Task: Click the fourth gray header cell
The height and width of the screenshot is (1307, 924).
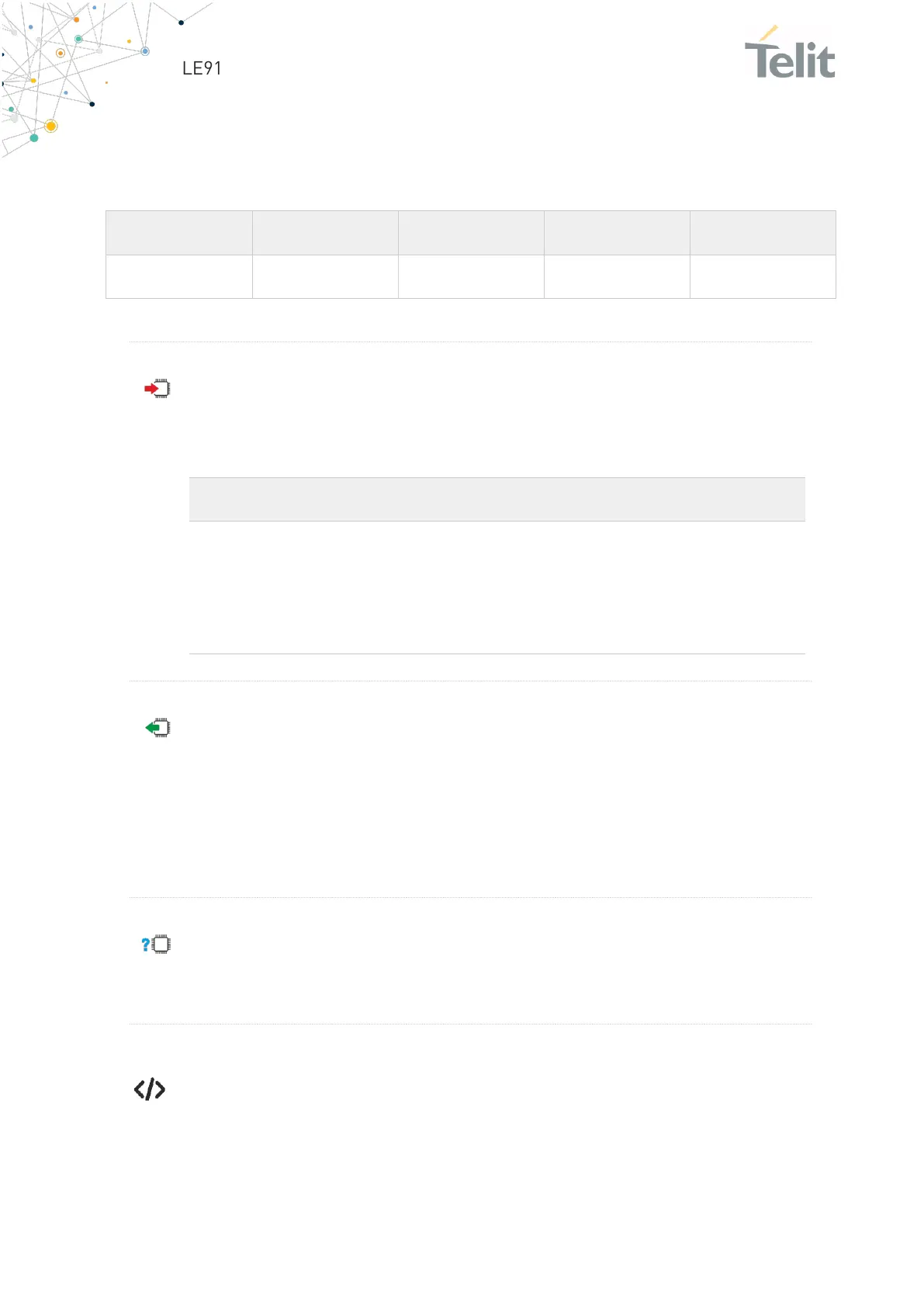Action: pos(617,233)
